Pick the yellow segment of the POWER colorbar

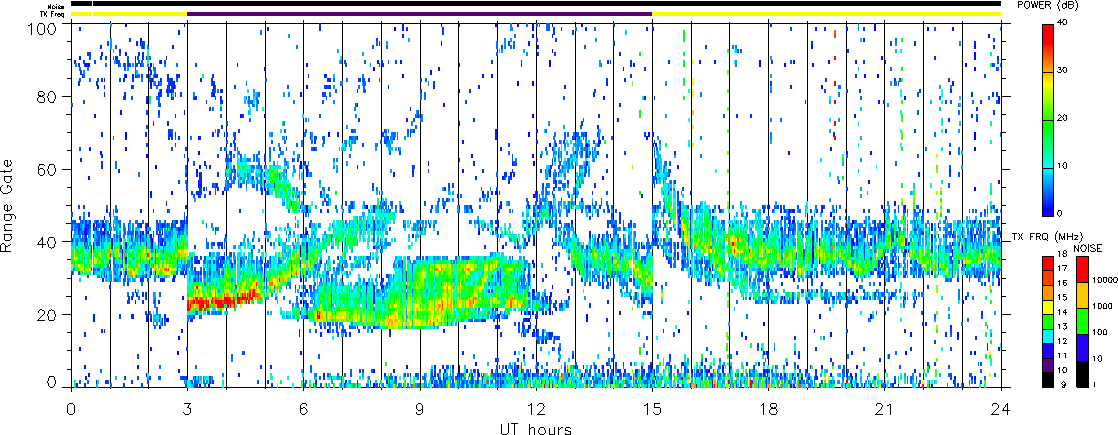(1048, 83)
